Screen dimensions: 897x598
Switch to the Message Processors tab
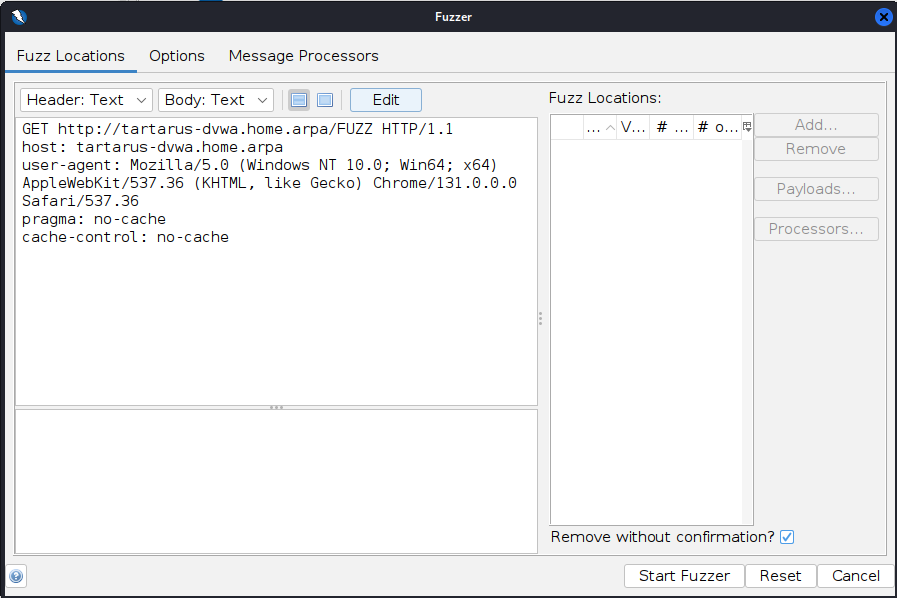pos(303,56)
